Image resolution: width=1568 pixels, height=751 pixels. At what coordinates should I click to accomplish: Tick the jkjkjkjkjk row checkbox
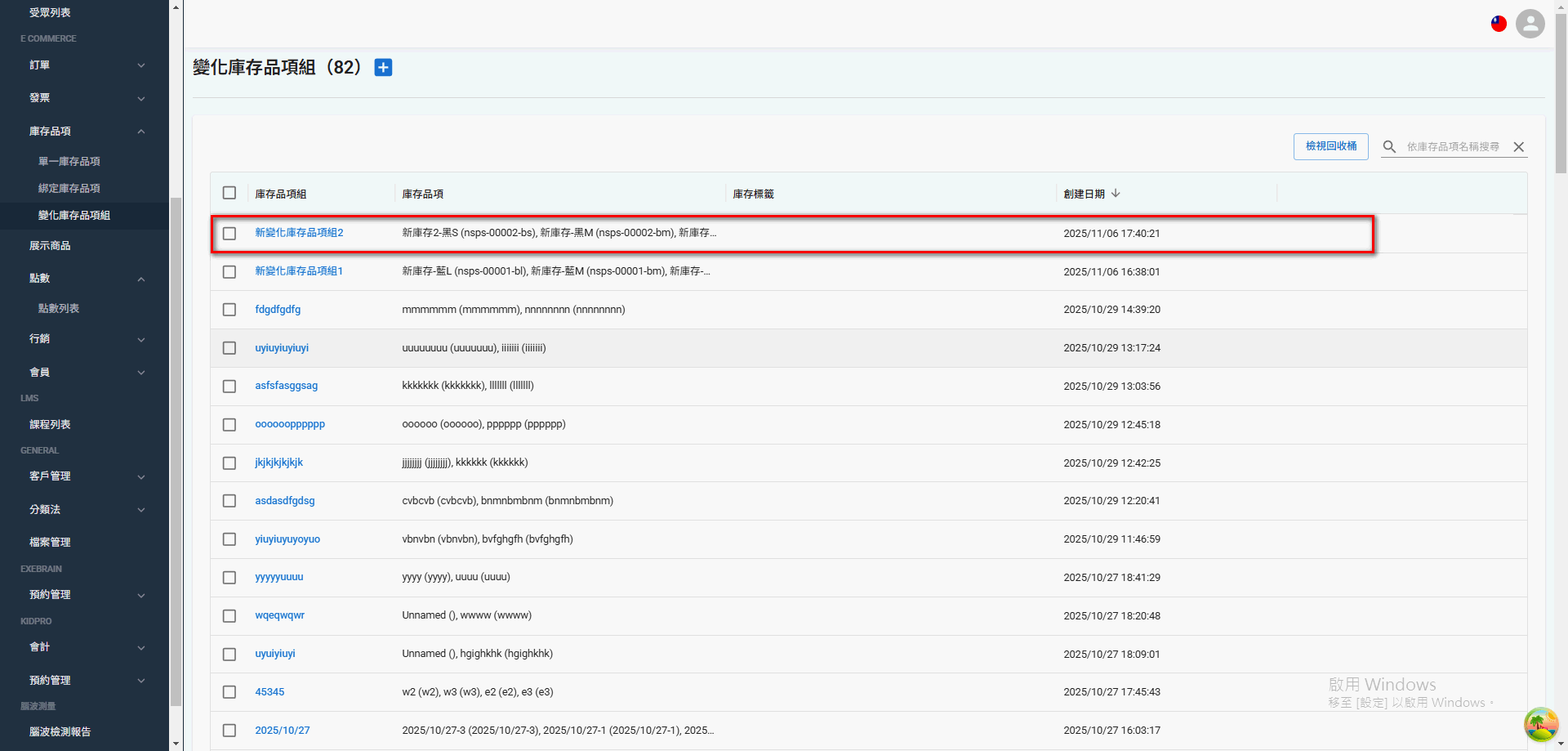229,463
